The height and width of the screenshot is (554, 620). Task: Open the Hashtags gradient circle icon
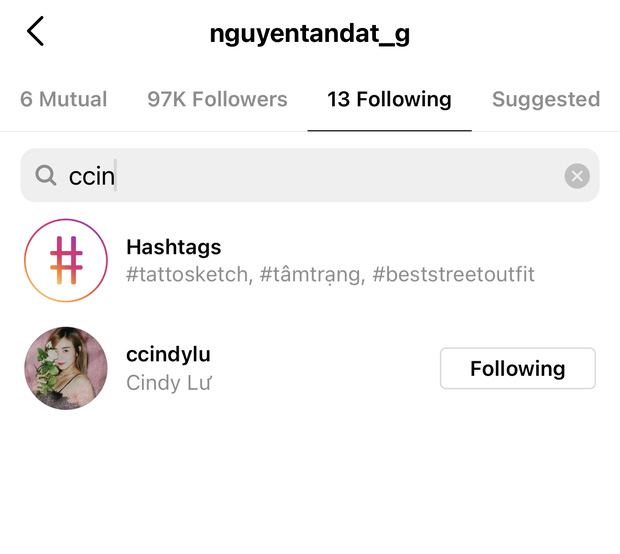pos(66,260)
